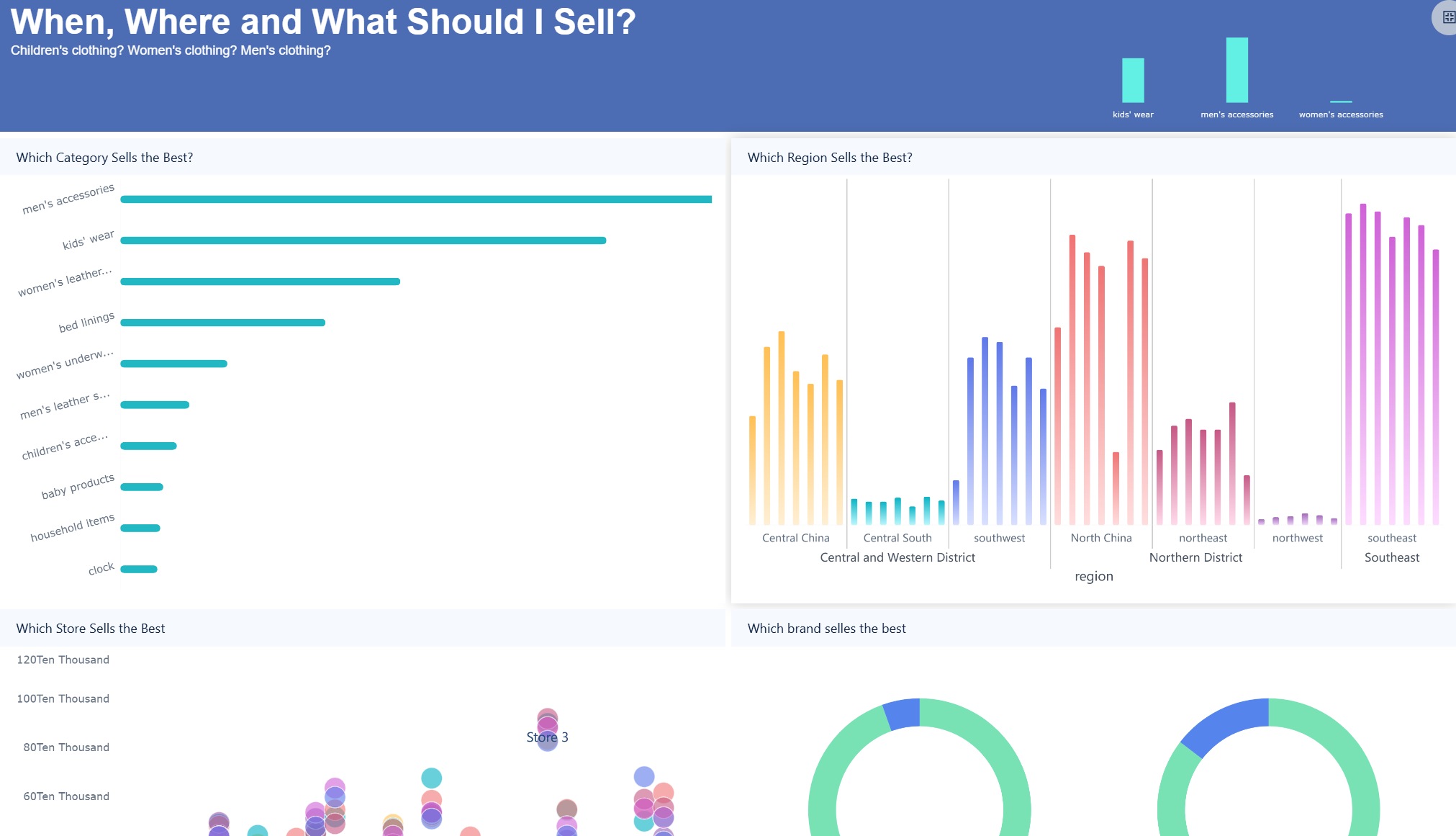The height and width of the screenshot is (836, 1456).
Task: Click 'Which brand selles the best' title
Action: [826, 629]
